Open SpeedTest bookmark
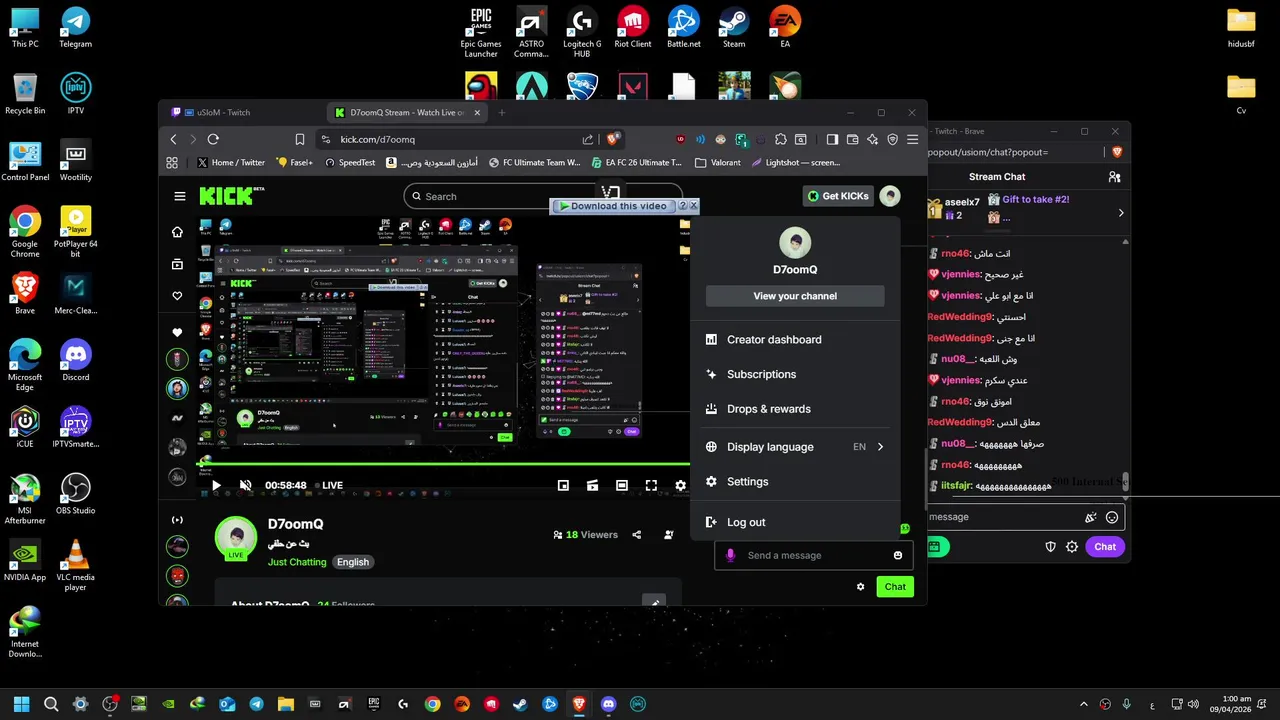Viewport: 1280px width, 720px height. pyautogui.click(x=350, y=162)
